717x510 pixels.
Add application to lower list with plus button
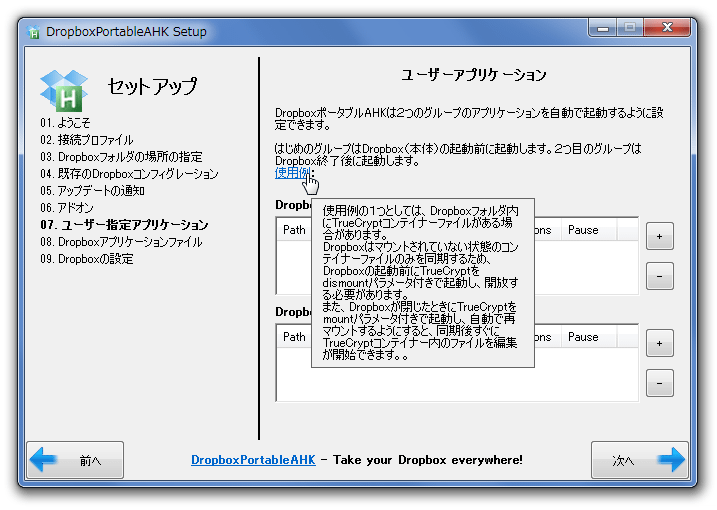click(x=659, y=343)
